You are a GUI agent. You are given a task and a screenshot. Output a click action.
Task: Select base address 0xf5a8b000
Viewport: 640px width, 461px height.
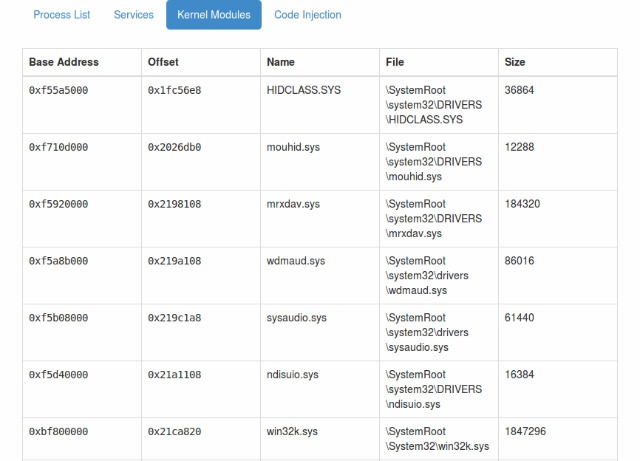(x=58, y=261)
